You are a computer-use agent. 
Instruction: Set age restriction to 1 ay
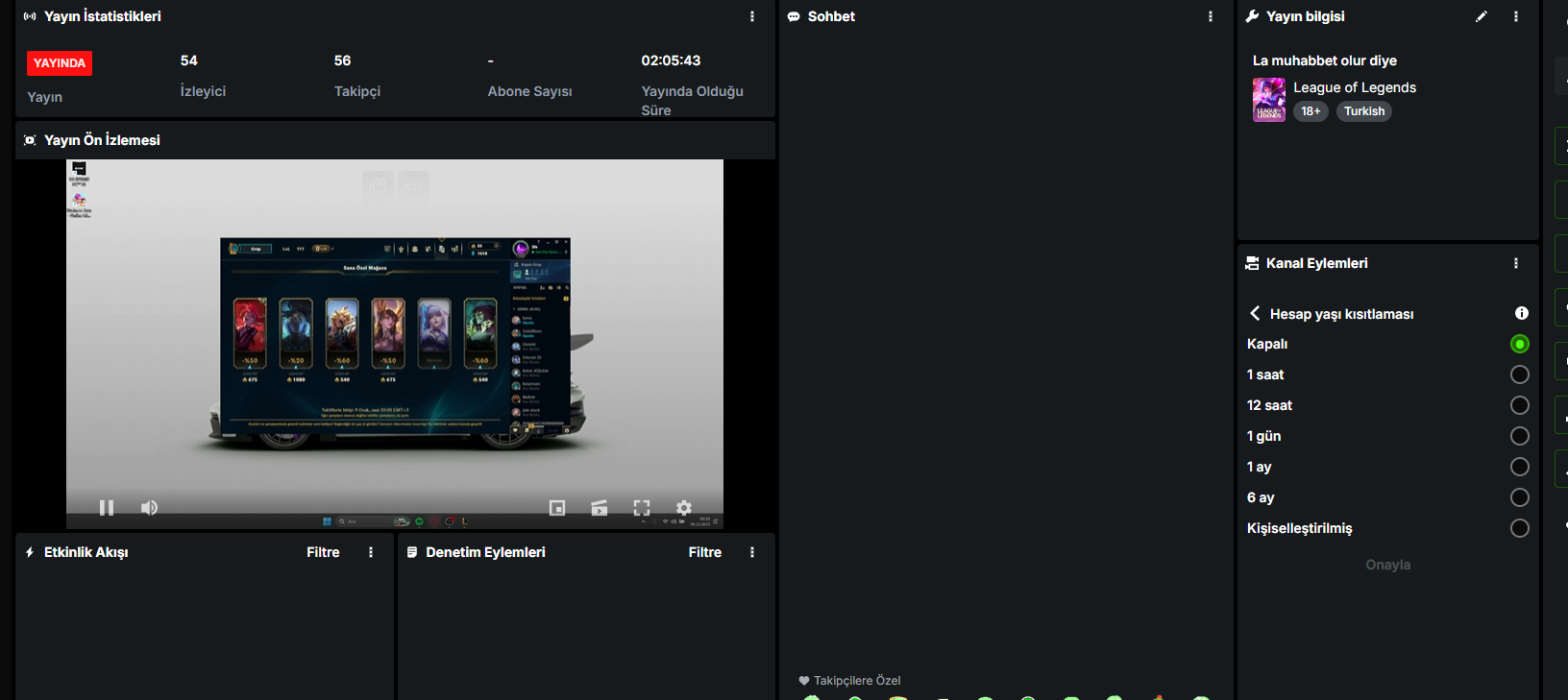pyautogui.click(x=1519, y=467)
